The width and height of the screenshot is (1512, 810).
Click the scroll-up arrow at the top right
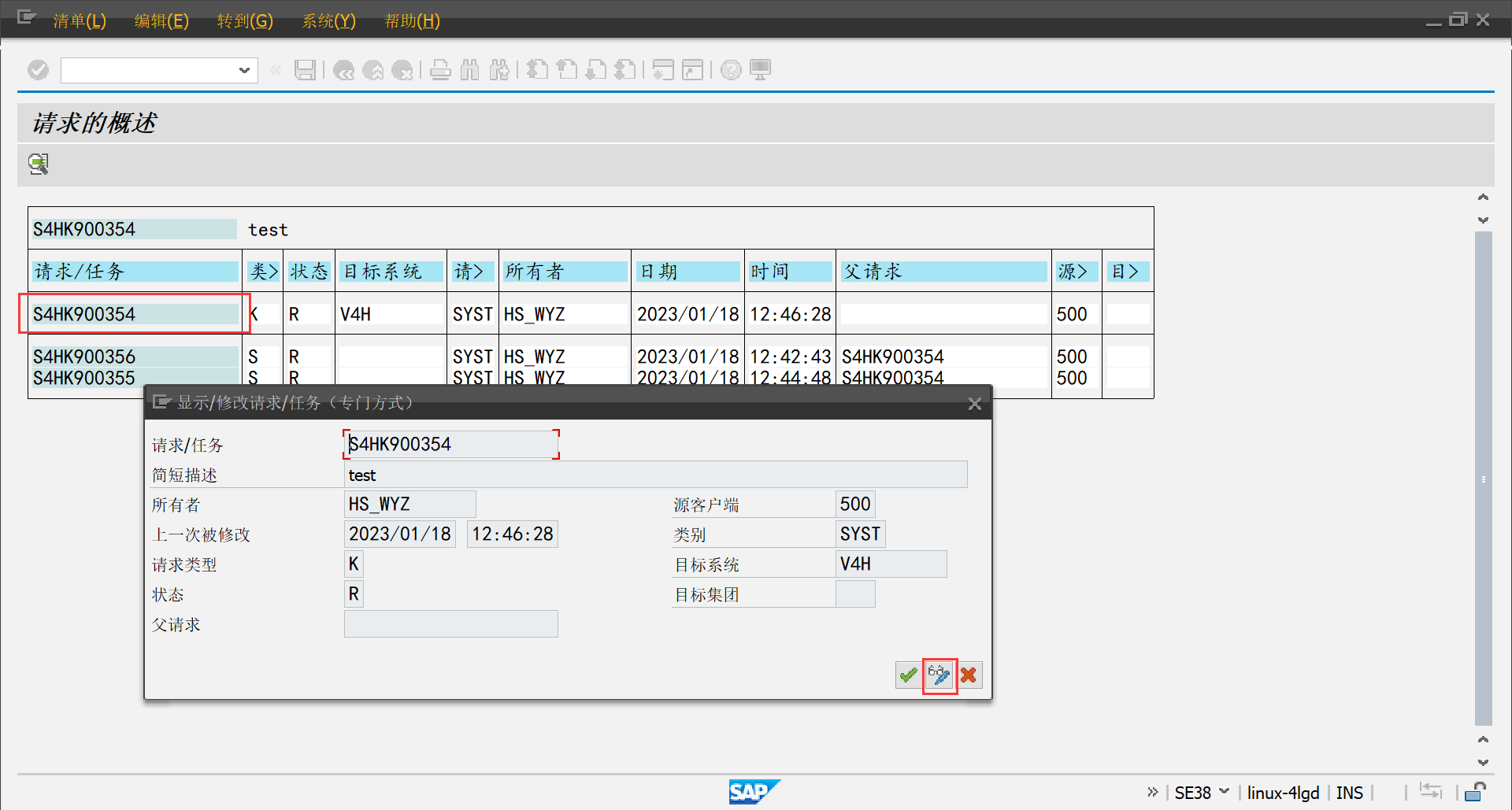pyautogui.click(x=1483, y=197)
